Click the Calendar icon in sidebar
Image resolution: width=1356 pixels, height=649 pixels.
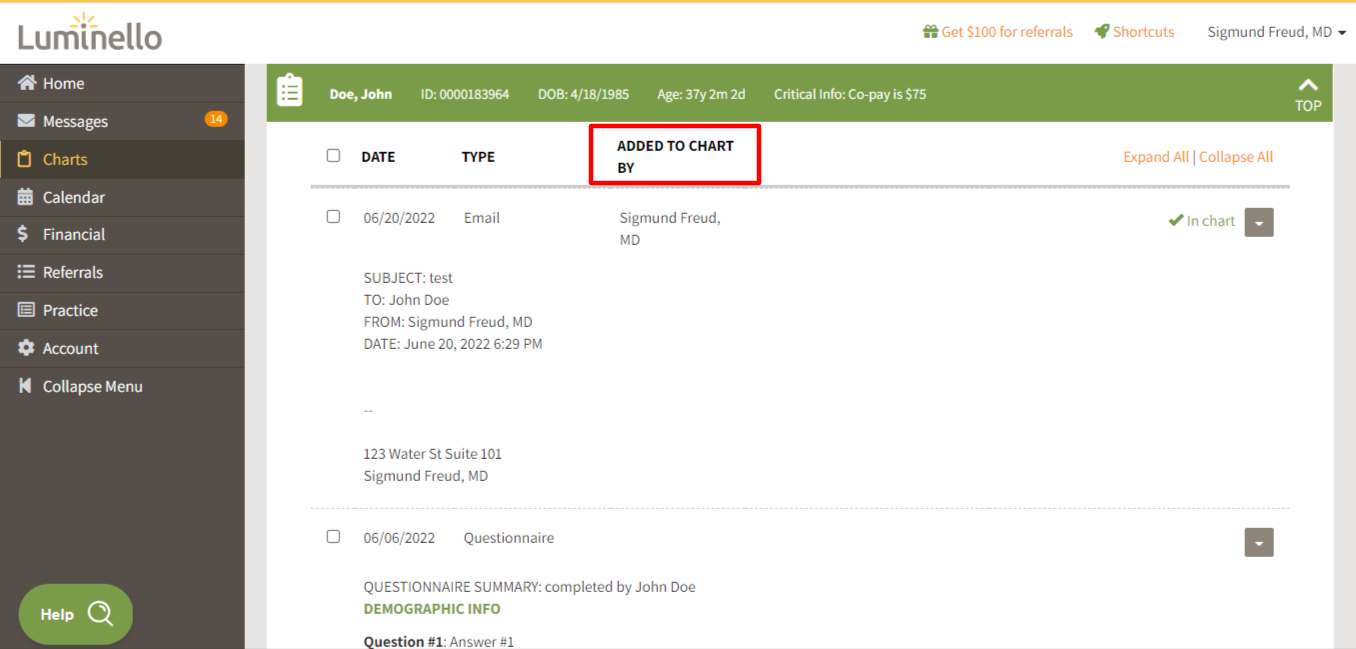[x=26, y=197]
